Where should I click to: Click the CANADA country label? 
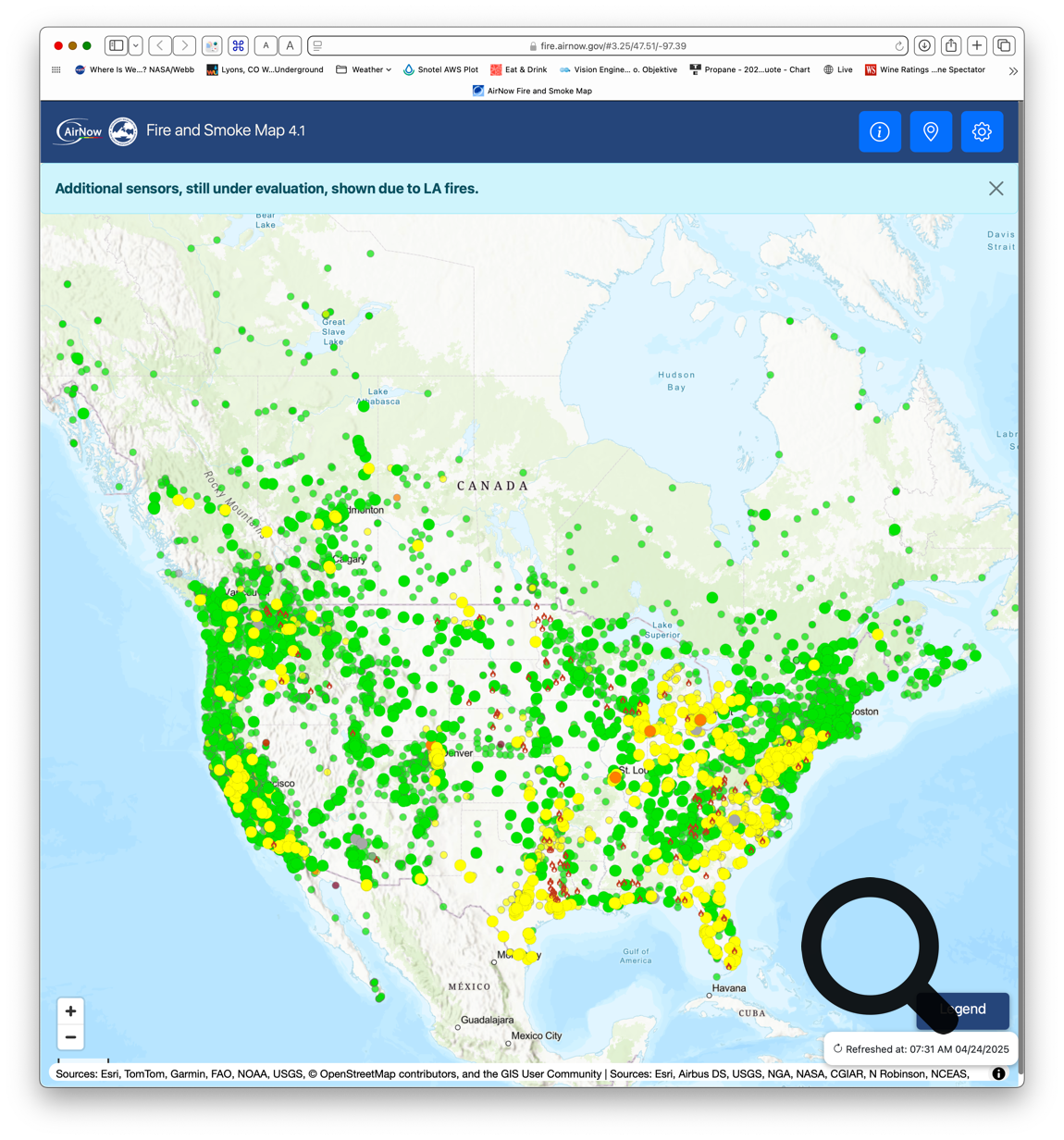pyautogui.click(x=493, y=486)
